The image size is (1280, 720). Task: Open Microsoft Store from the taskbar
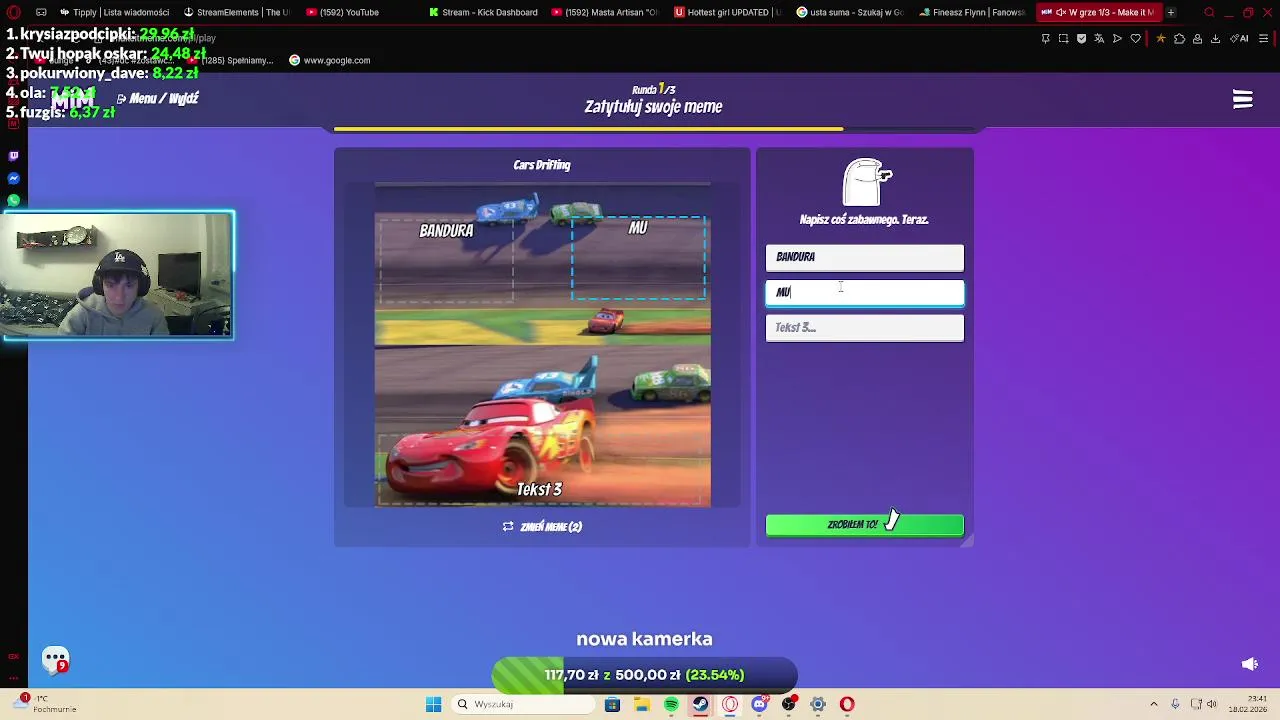(x=612, y=704)
